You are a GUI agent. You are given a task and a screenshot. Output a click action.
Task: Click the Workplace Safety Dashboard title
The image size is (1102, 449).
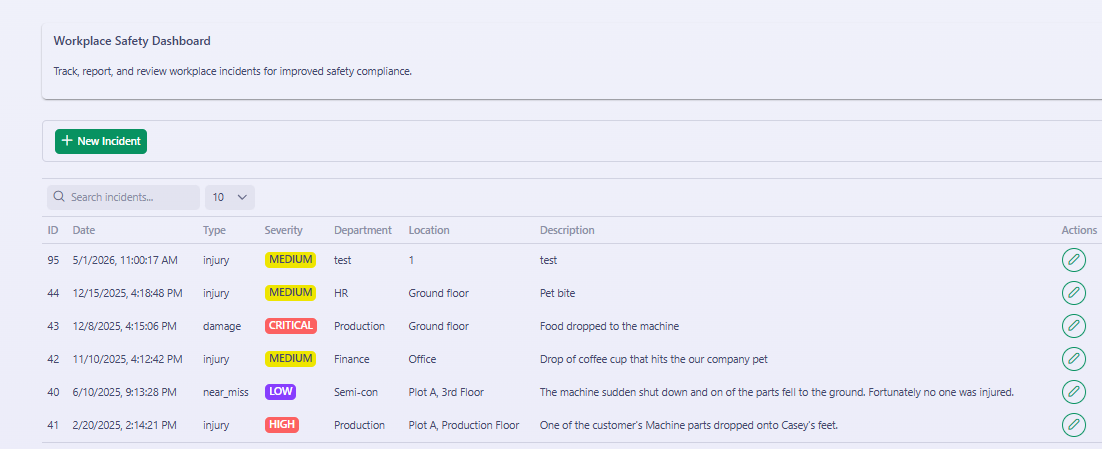click(132, 41)
